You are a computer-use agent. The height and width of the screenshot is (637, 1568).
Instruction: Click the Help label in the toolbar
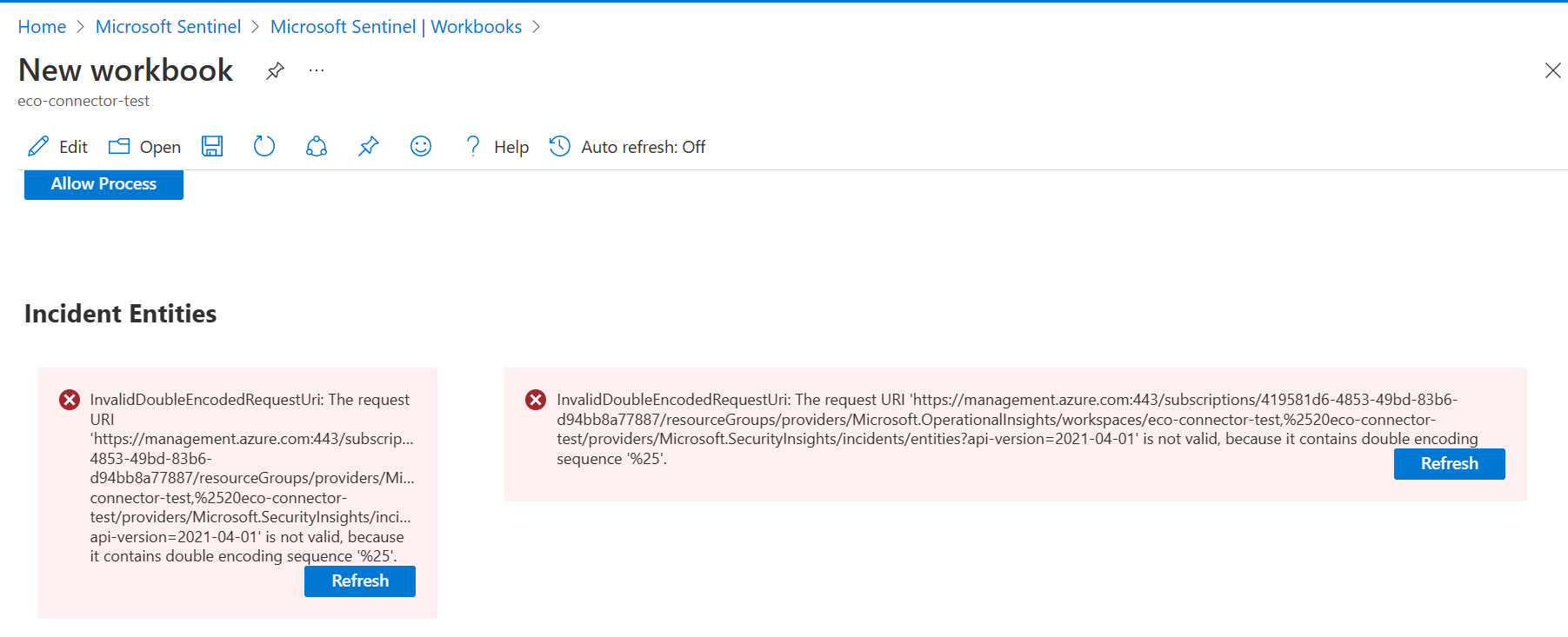pos(511,147)
